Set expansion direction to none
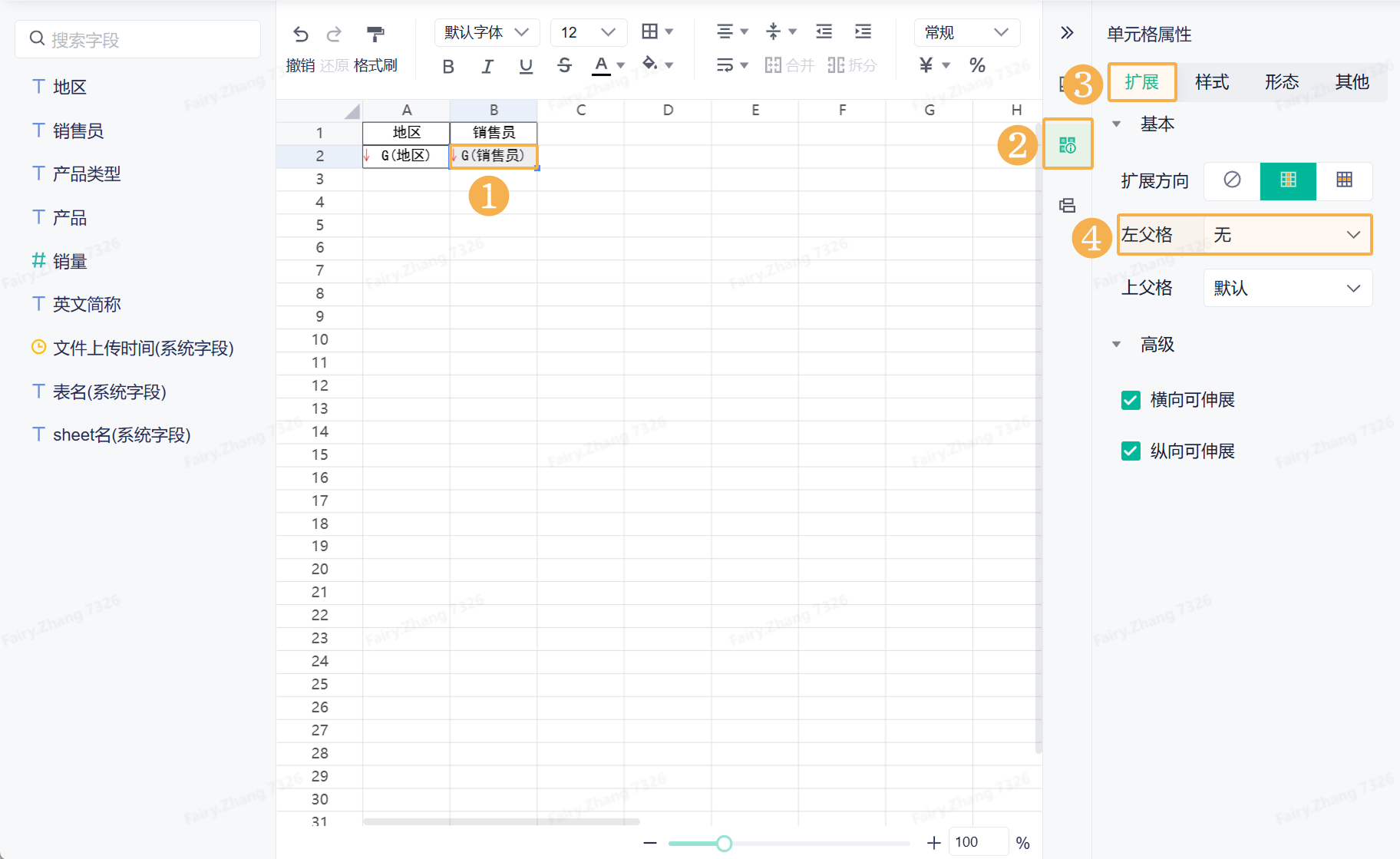 [1232, 180]
